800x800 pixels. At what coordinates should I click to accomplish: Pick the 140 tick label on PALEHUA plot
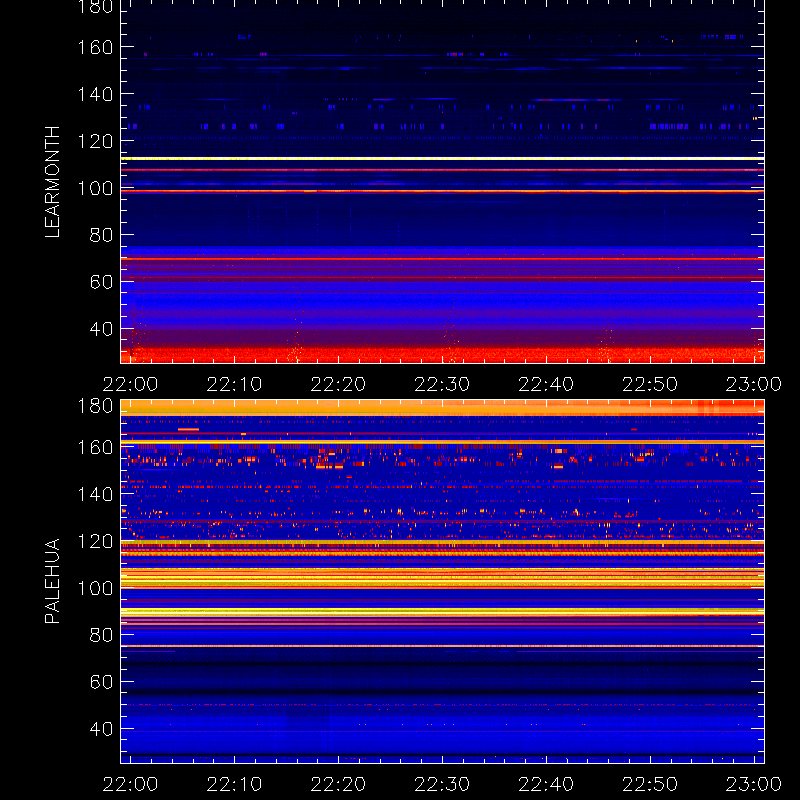[x=95, y=494]
